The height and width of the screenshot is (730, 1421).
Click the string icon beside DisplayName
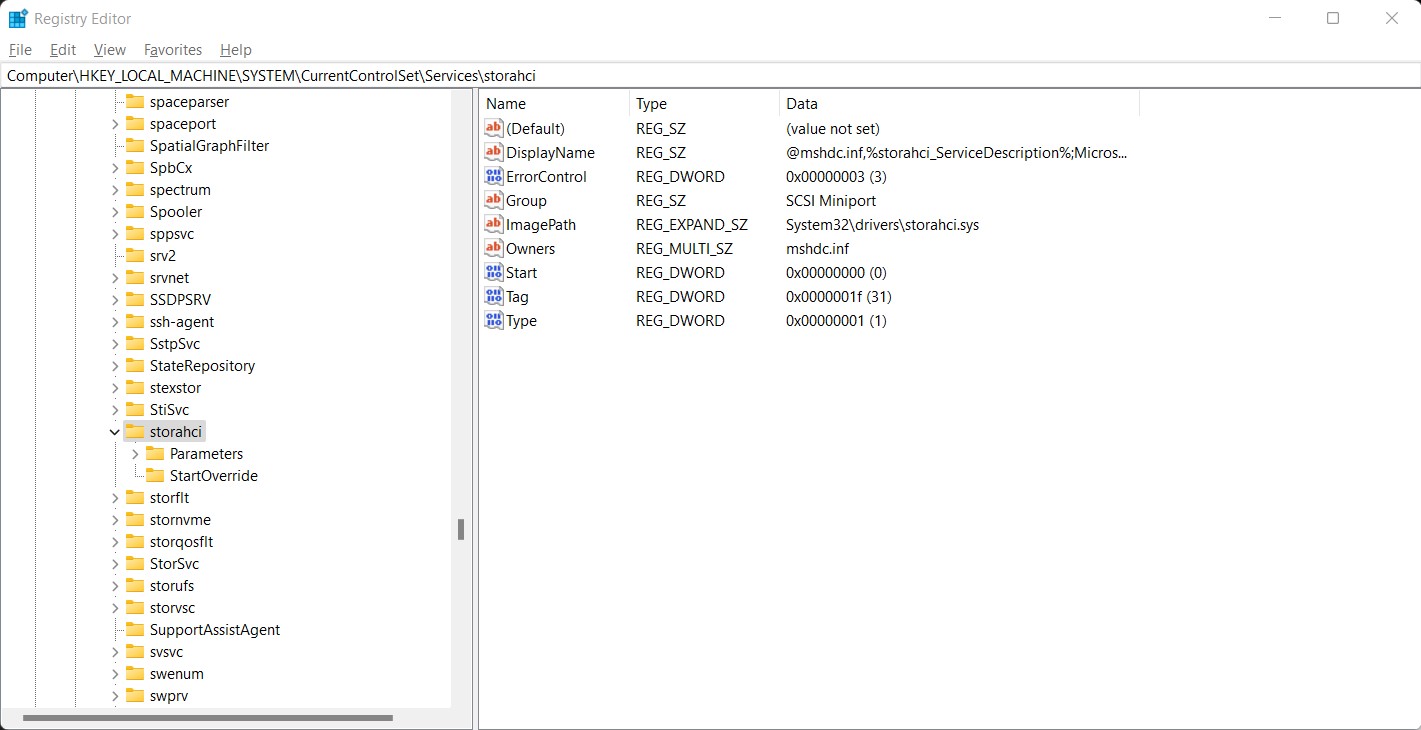point(493,153)
